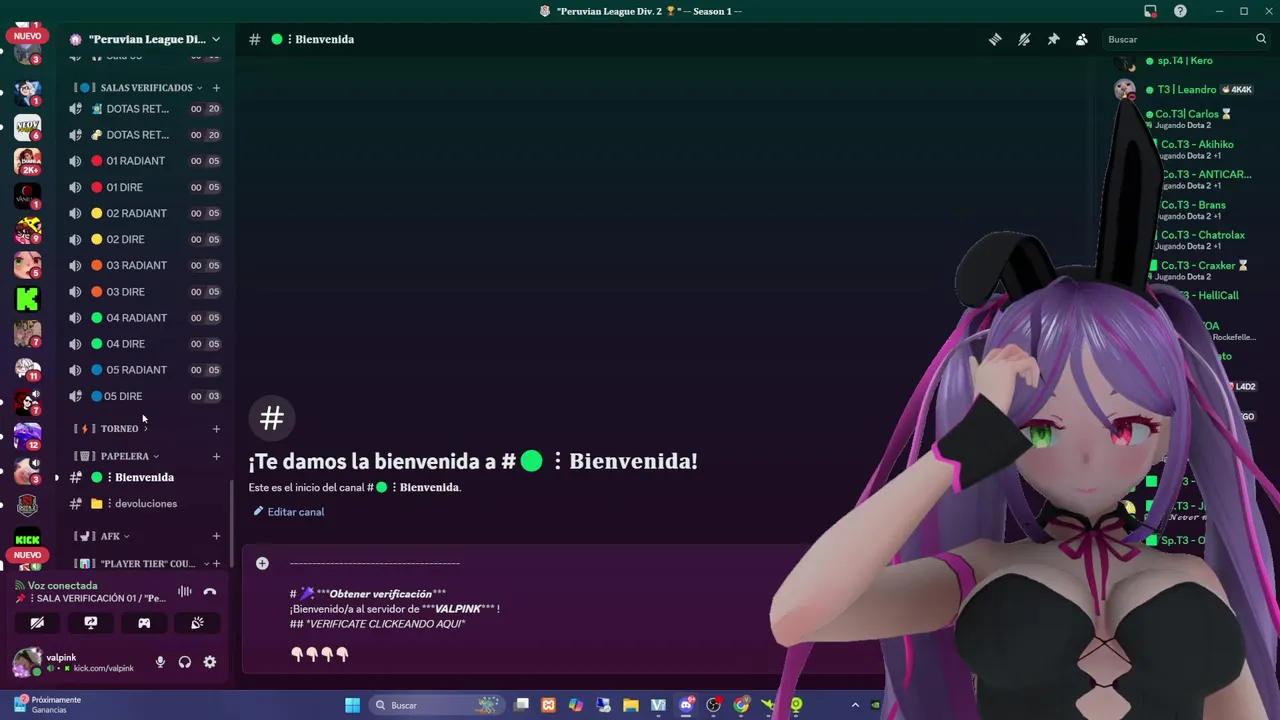Join 05 DIRE voice channel
This screenshot has width=1280, height=720.
(146, 396)
